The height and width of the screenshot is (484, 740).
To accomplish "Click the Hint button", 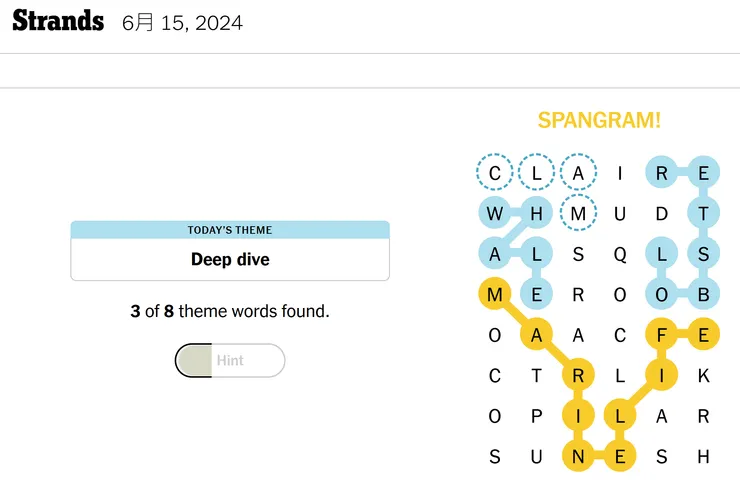I will (230, 361).
